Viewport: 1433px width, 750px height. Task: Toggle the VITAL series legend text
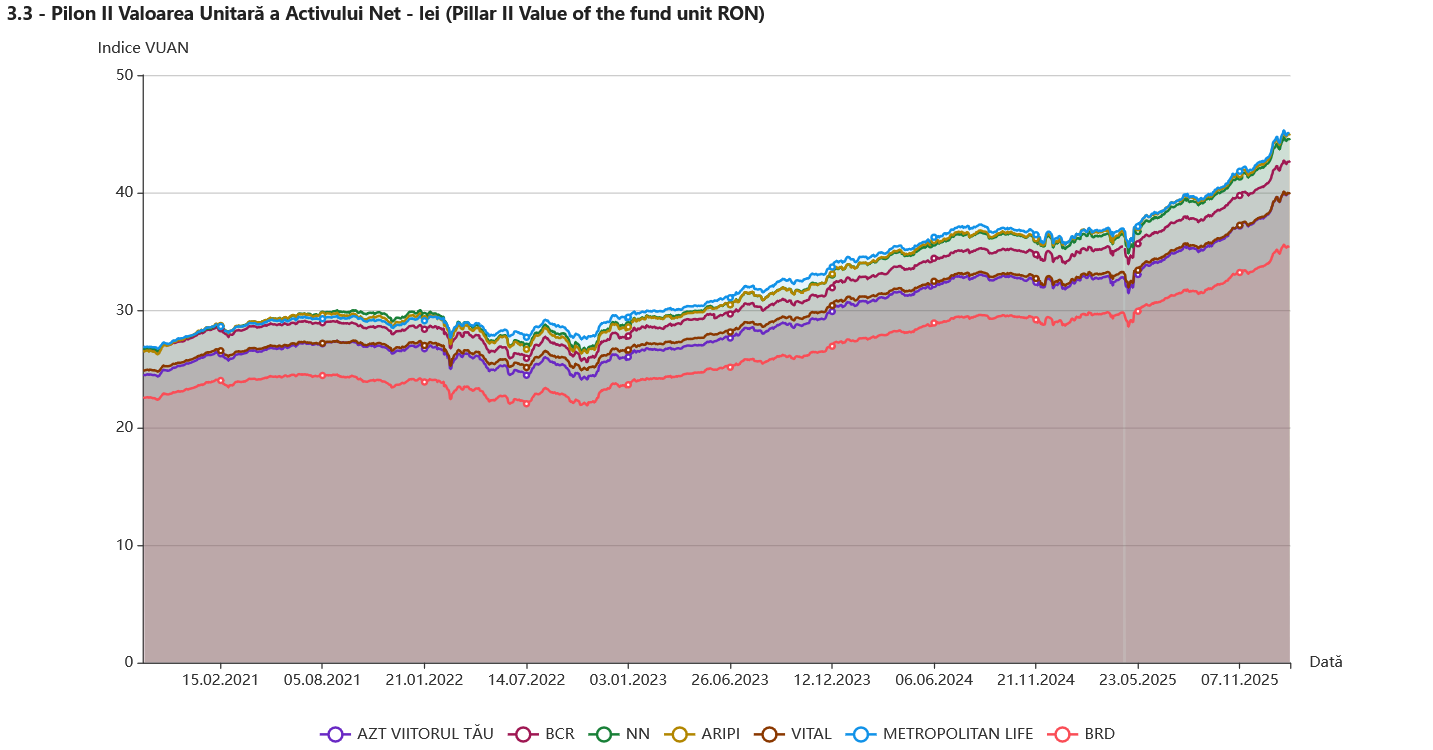[x=811, y=734]
